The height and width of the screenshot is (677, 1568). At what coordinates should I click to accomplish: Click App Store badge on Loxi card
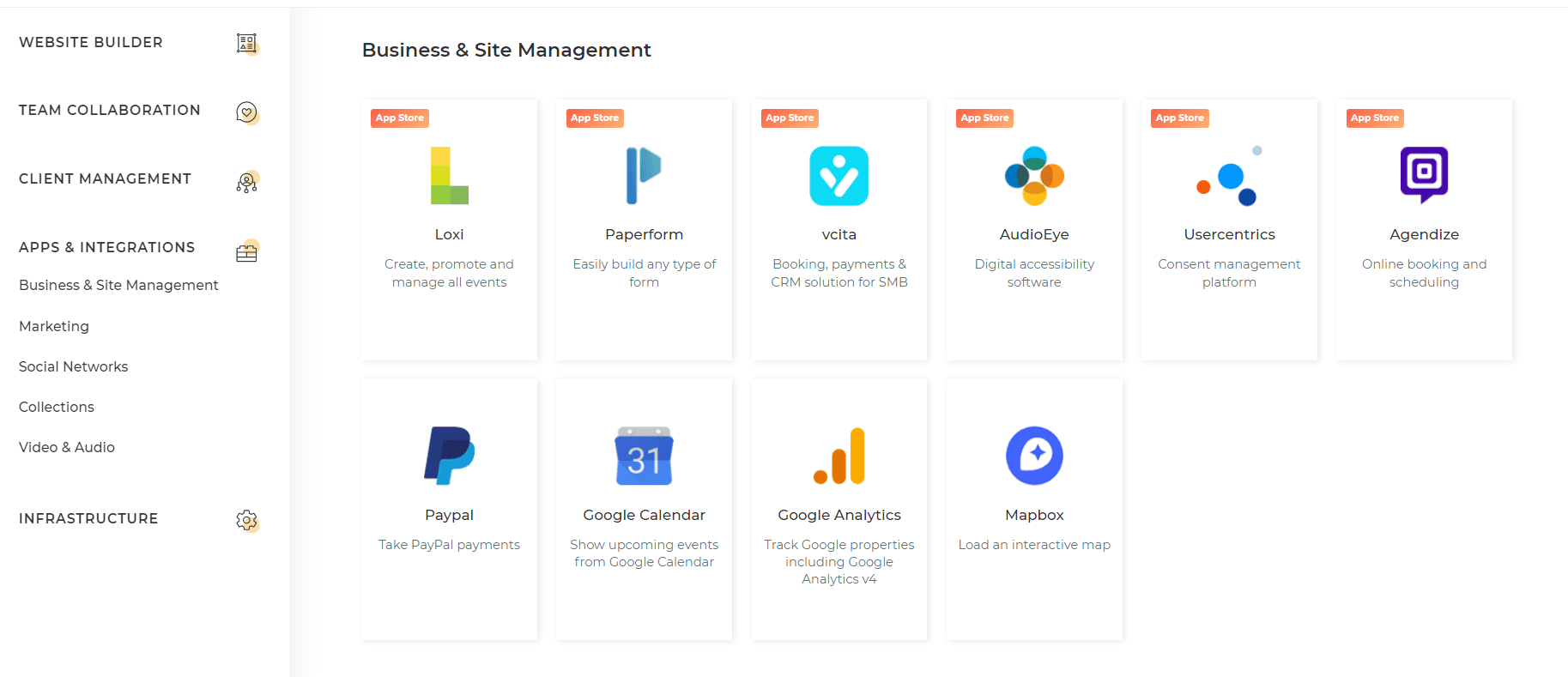tap(400, 118)
